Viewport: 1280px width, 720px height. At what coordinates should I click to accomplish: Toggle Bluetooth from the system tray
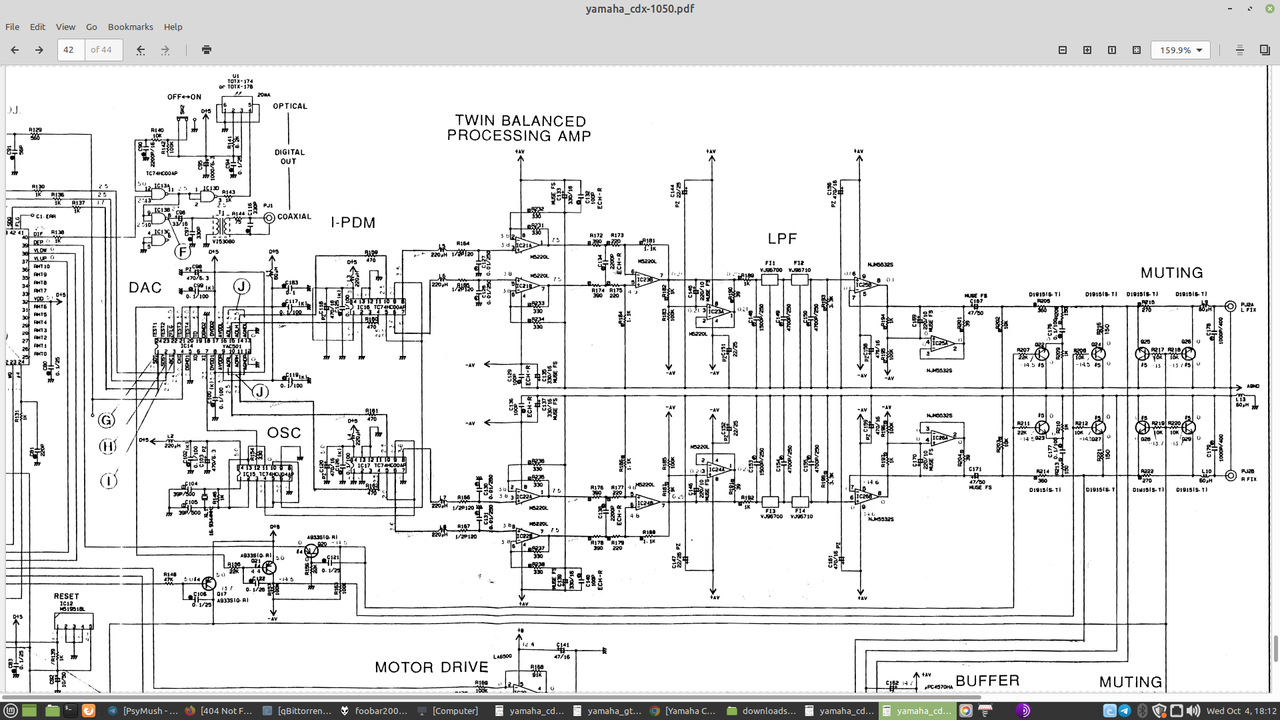[1142, 710]
